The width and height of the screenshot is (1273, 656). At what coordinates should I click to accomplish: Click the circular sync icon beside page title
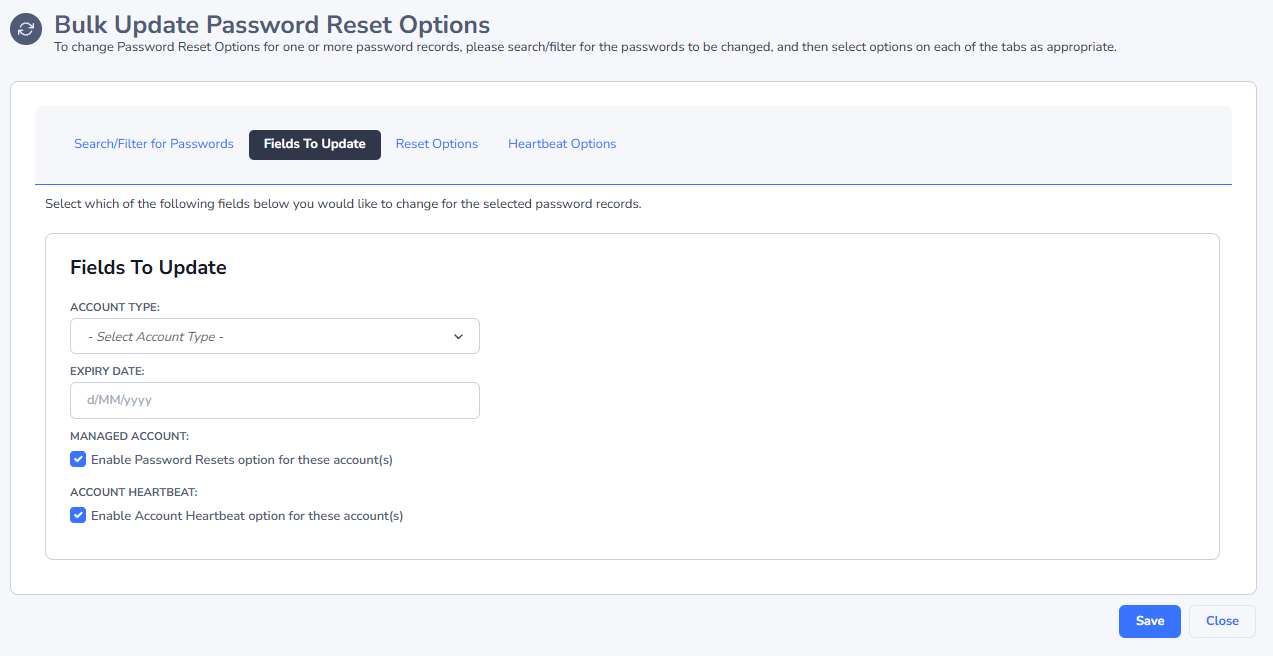(26, 28)
